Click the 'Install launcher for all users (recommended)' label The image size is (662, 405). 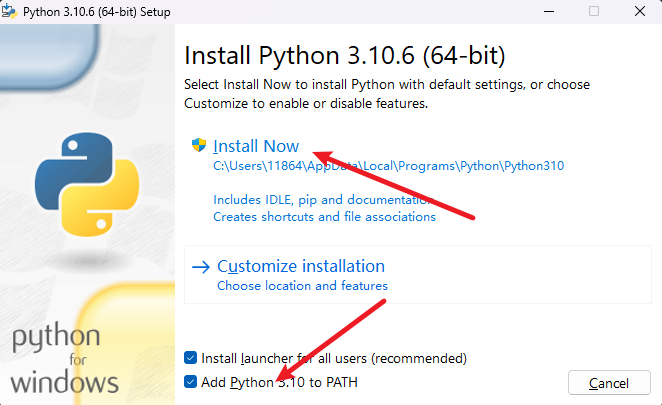pyautogui.click(x=334, y=358)
